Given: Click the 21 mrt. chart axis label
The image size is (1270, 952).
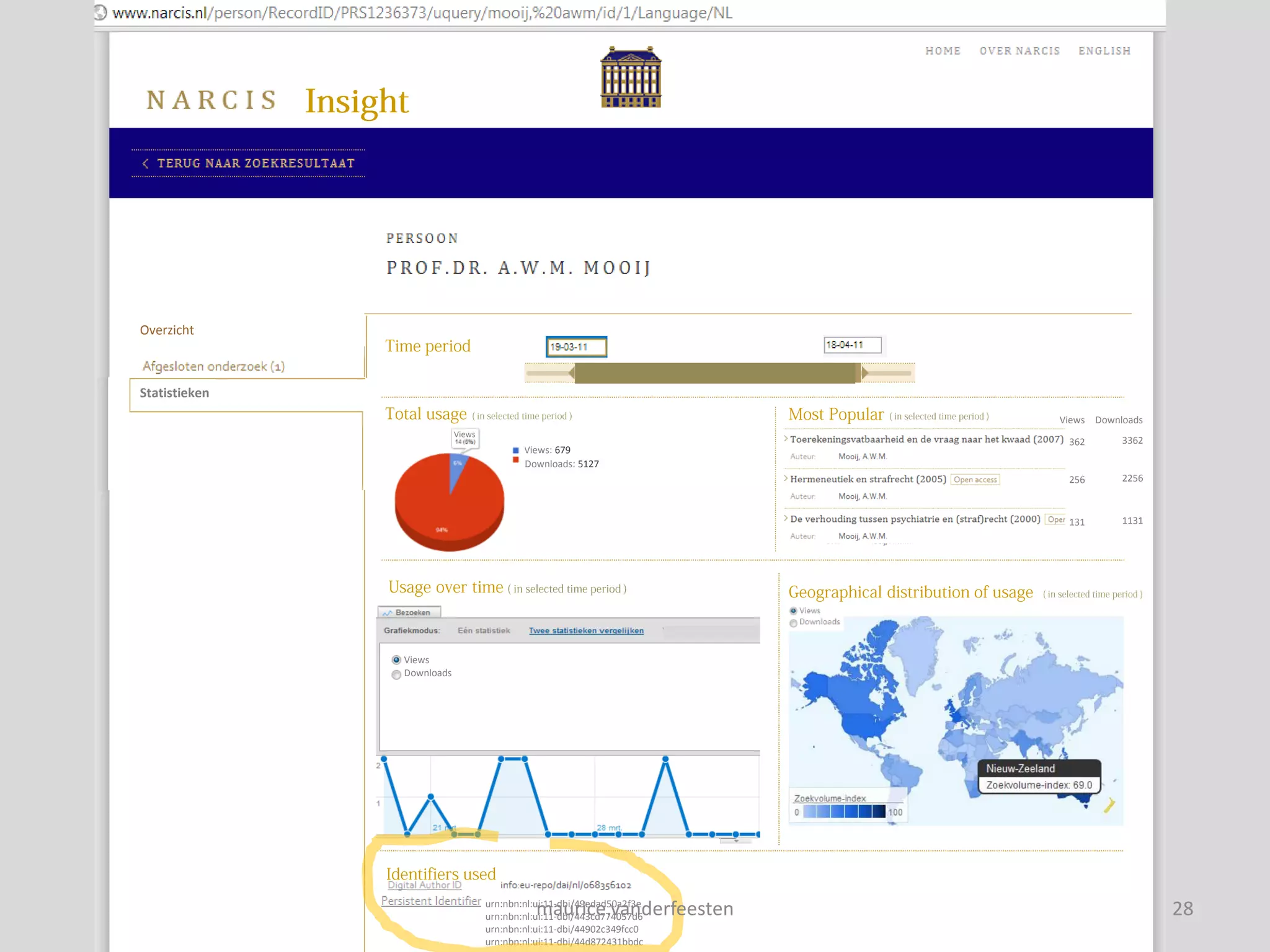Looking at the screenshot, I should 444,827.
